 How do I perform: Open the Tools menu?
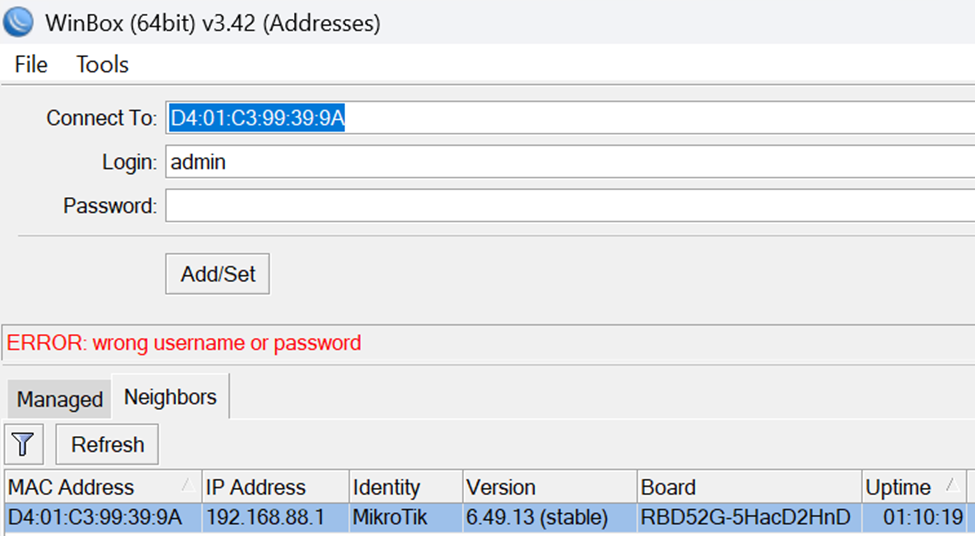[x=102, y=65]
